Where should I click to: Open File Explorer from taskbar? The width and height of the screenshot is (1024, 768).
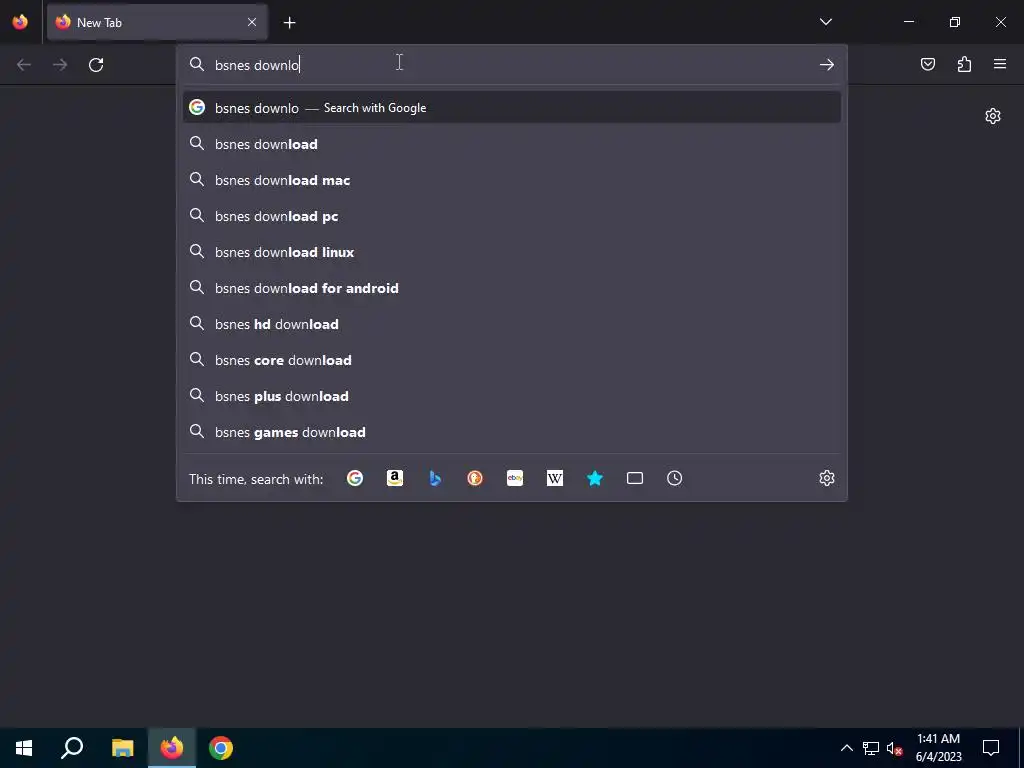(x=122, y=748)
